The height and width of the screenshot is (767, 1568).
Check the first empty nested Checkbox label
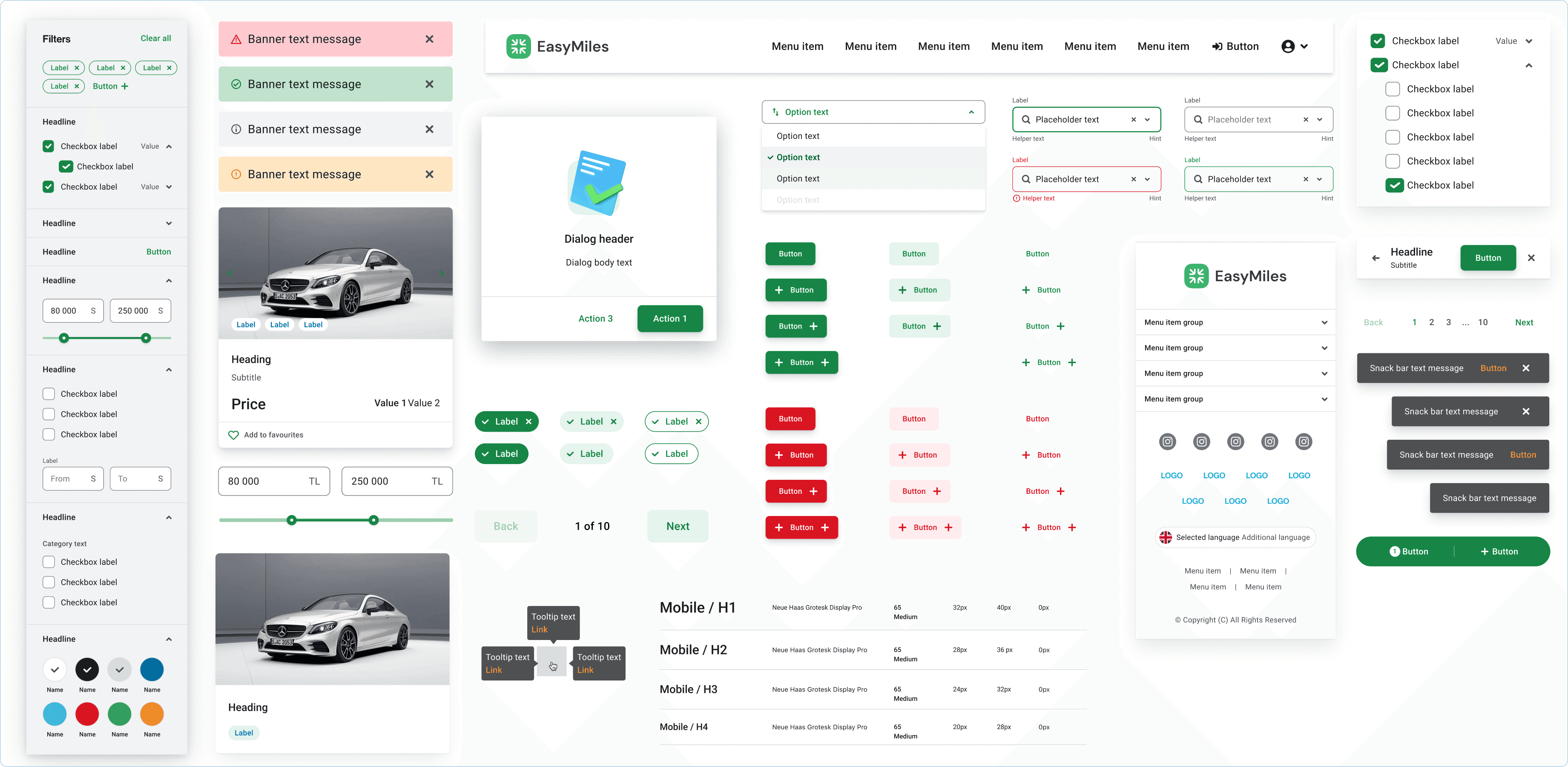(1392, 89)
